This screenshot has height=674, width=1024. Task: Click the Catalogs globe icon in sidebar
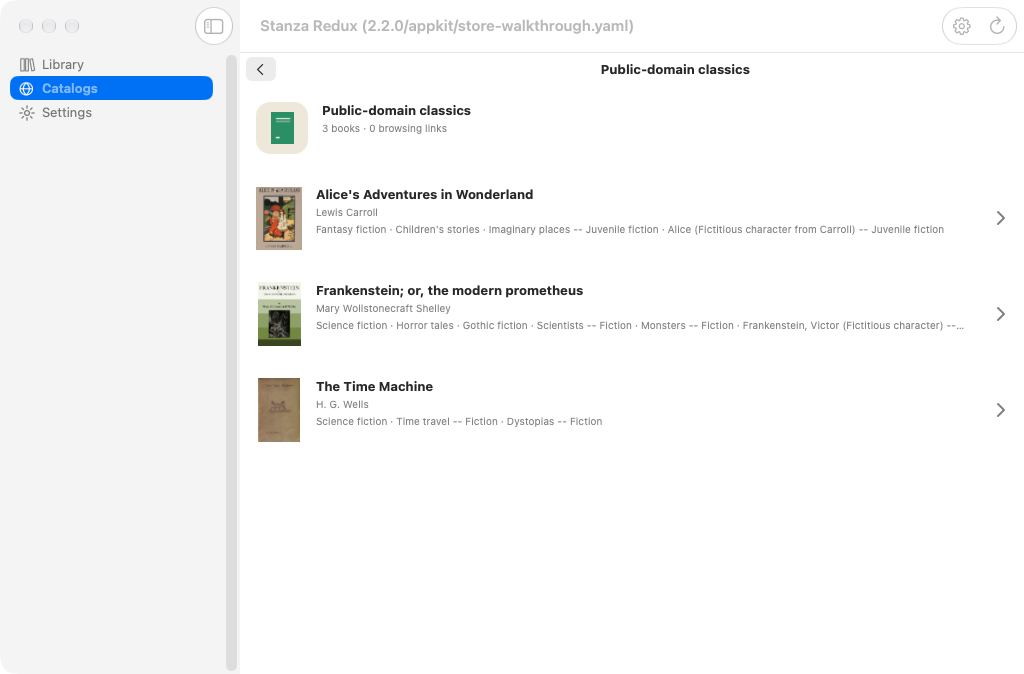pos(27,88)
